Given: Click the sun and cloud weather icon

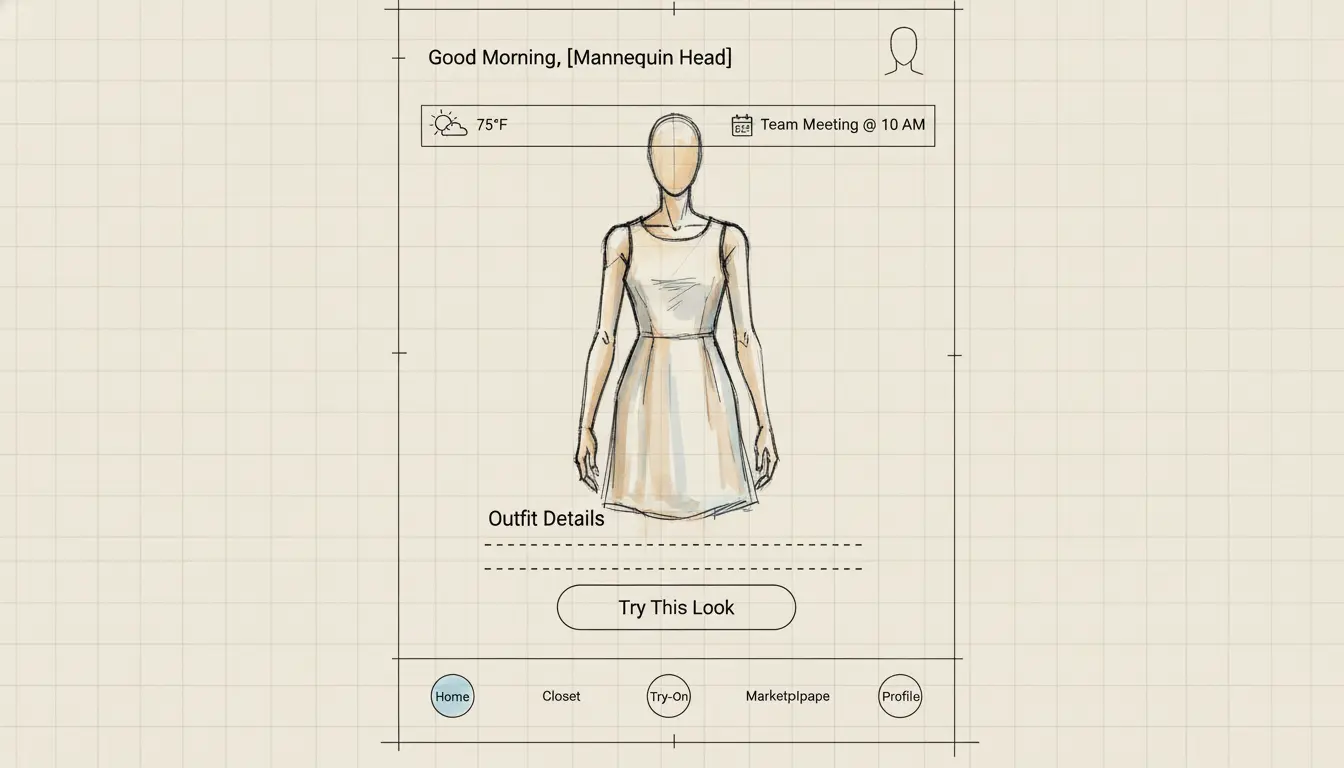Looking at the screenshot, I should coord(448,125).
